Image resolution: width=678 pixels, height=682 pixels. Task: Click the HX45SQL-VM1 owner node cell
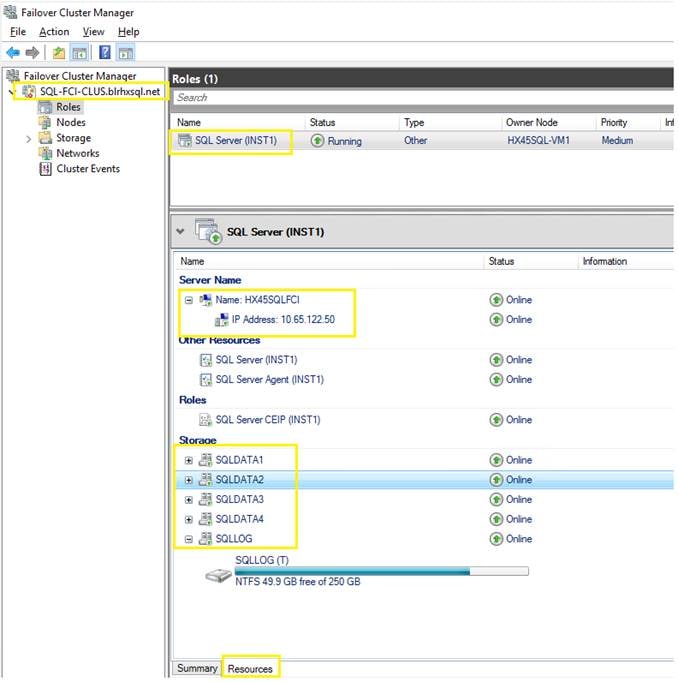[538, 140]
